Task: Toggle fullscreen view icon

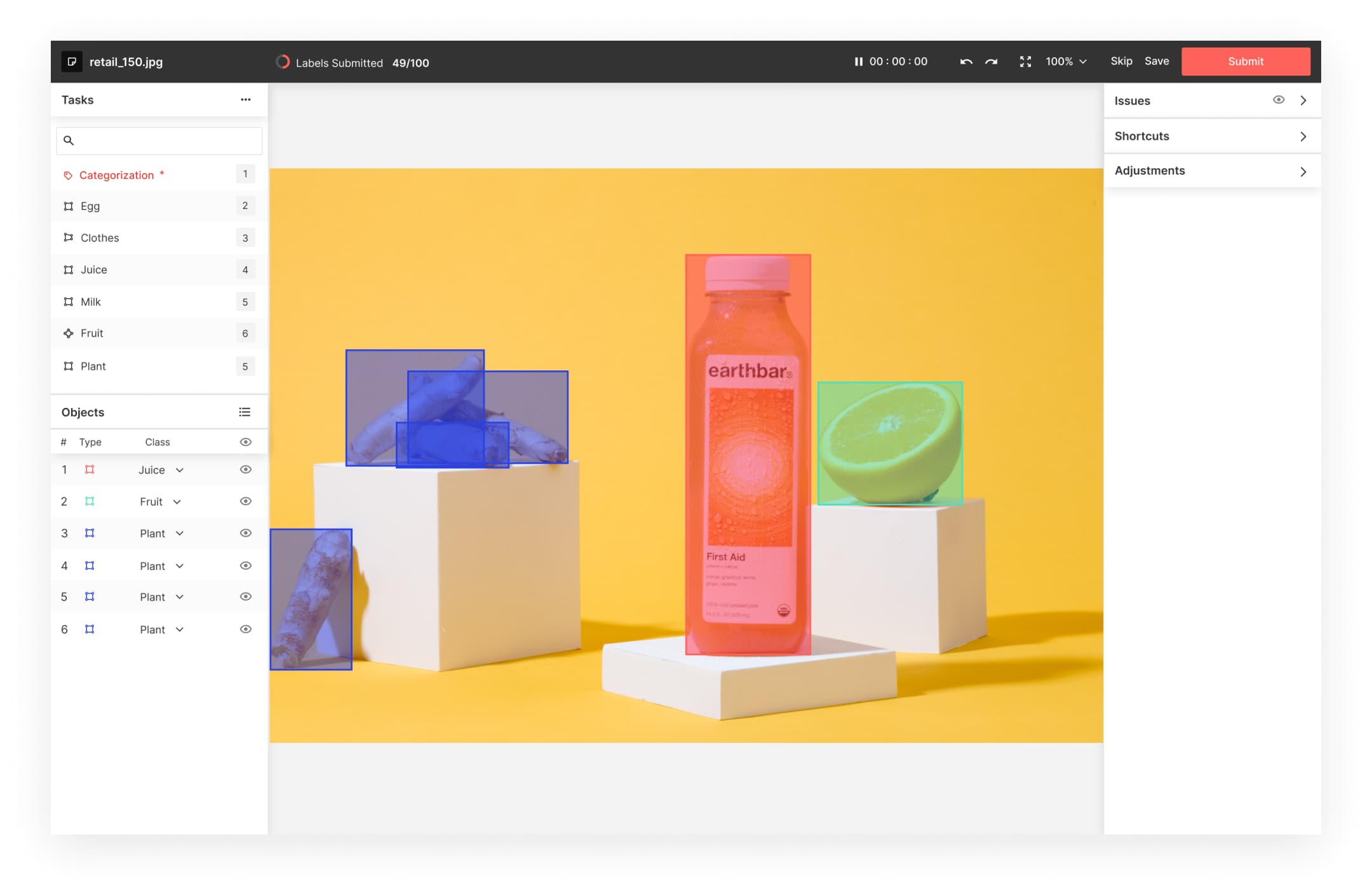Action: point(1025,62)
